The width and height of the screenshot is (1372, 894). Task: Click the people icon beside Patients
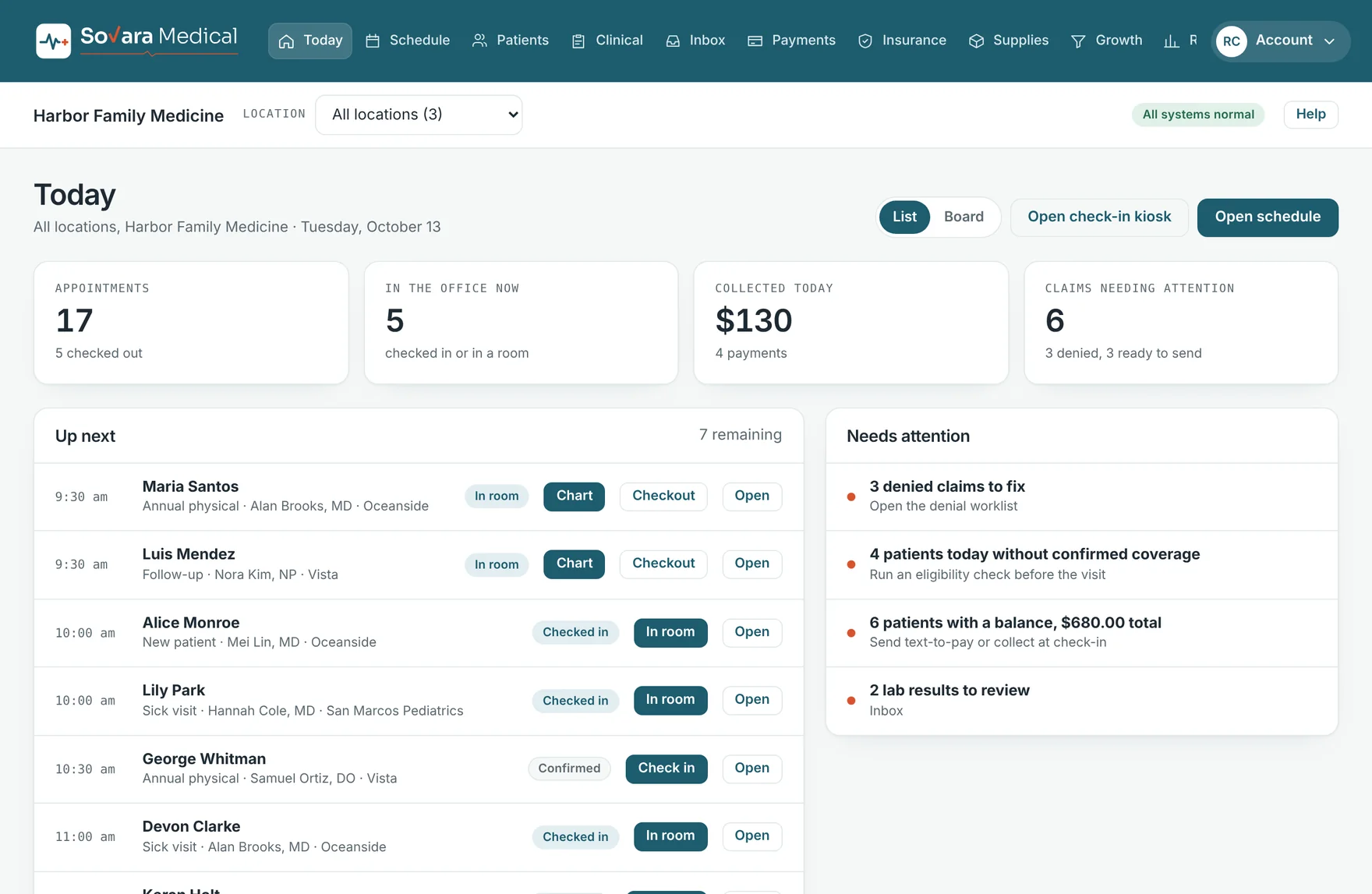[479, 41]
